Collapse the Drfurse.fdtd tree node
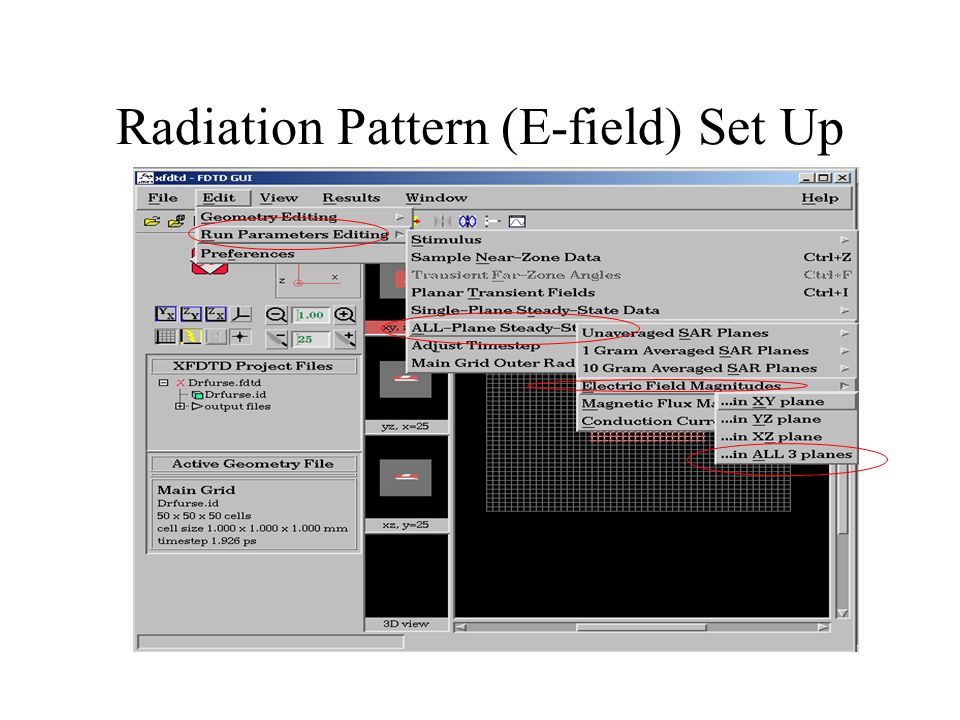Image resolution: width=960 pixels, height=720 pixels. [x=163, y=383]
